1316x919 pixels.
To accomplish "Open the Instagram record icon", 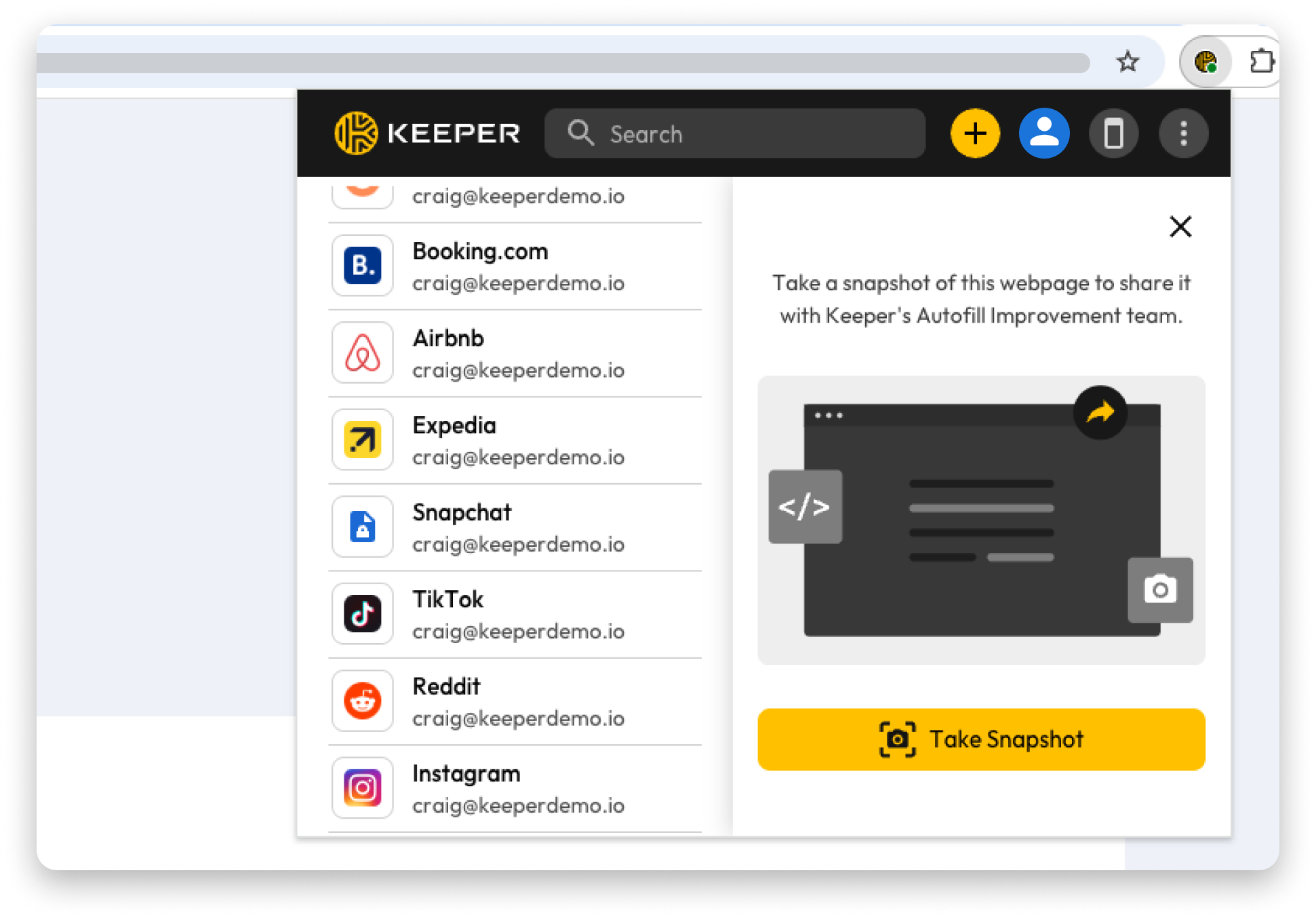I will tap(362, 788).
